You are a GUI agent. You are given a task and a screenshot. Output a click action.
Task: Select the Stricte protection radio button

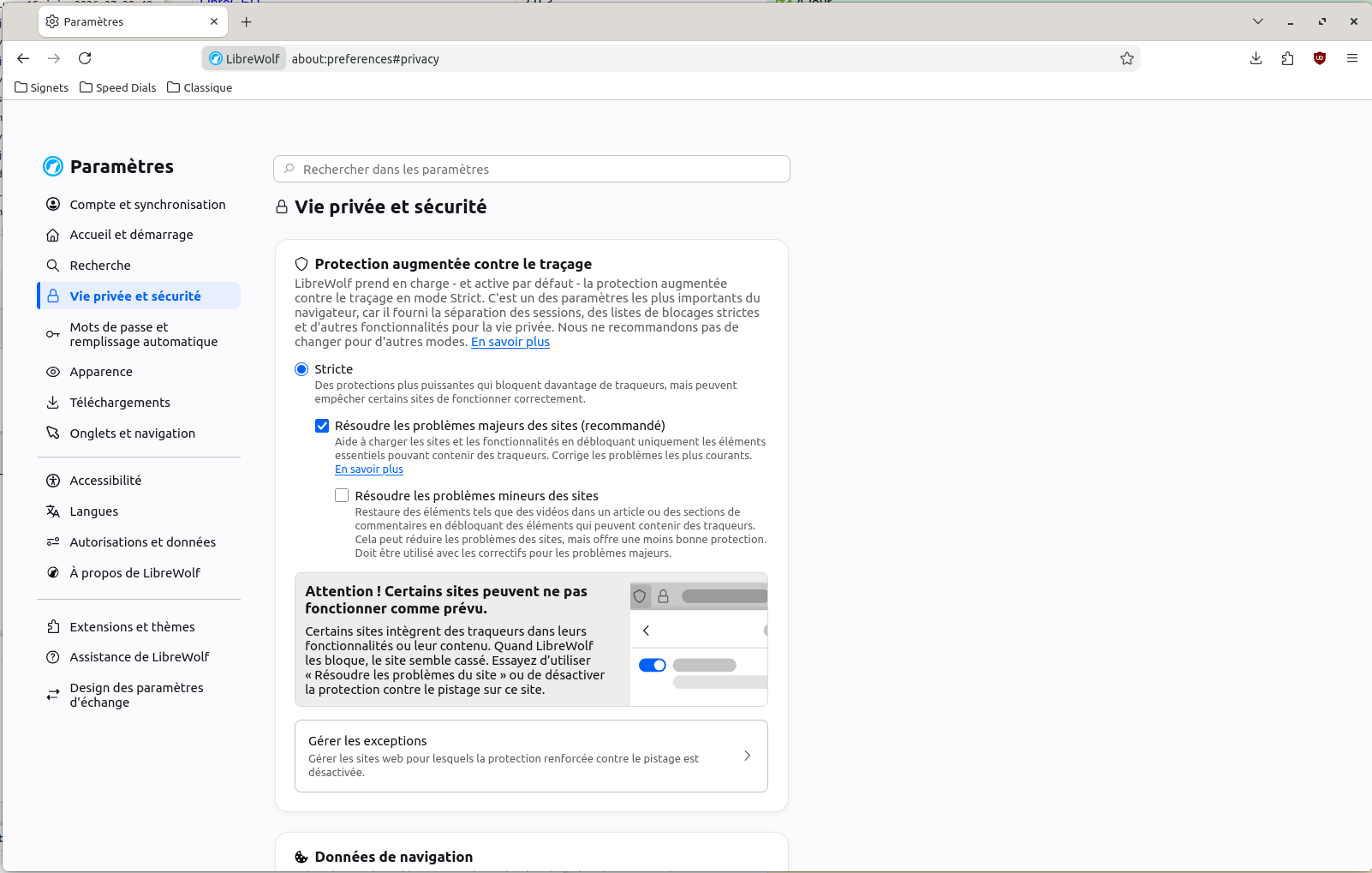point(301,369)
